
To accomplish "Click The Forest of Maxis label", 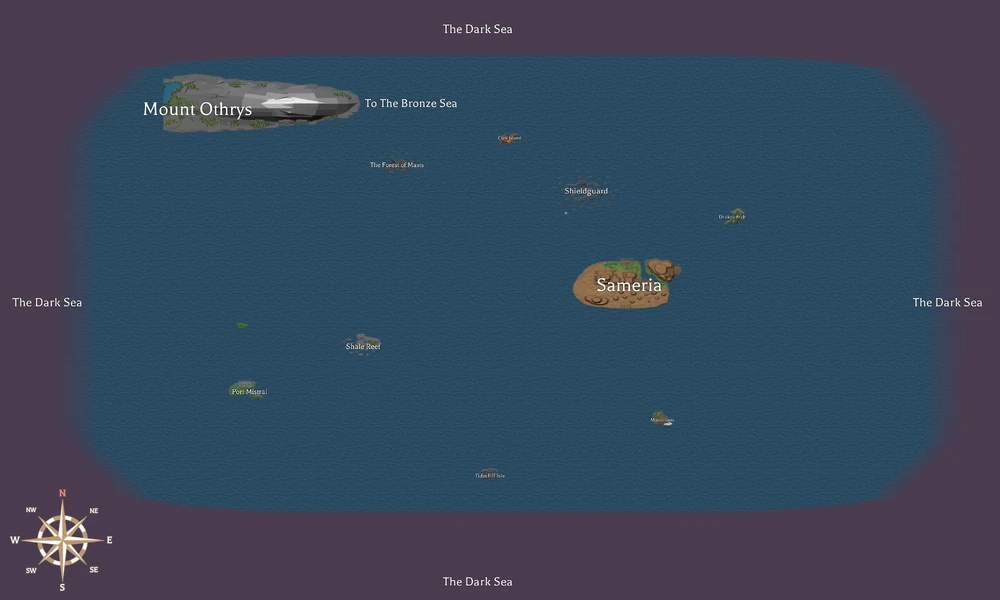I will click(396, 164).
